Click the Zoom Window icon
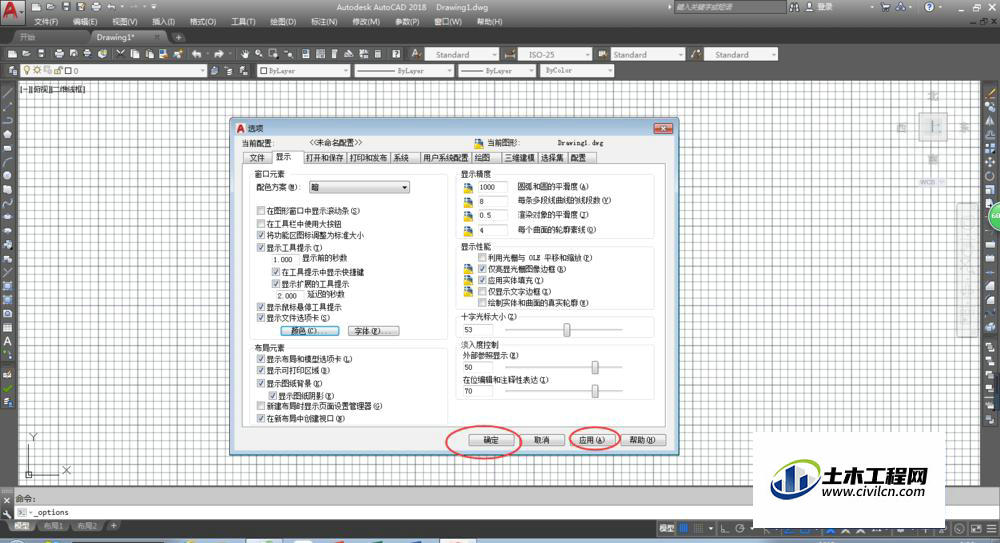This screenshot has width=1000, height=543. (274, 54)
